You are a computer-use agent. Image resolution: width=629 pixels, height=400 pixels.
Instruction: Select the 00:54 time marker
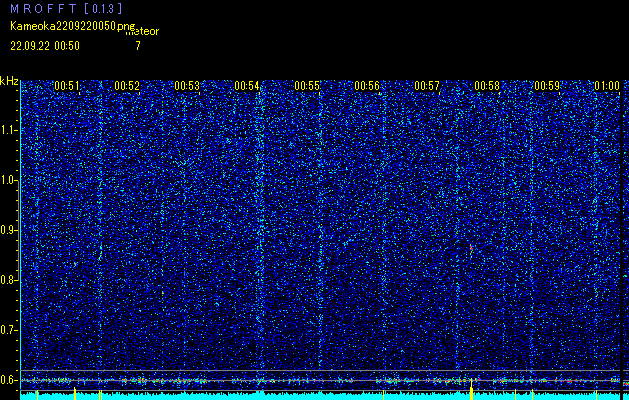[247, 86]
